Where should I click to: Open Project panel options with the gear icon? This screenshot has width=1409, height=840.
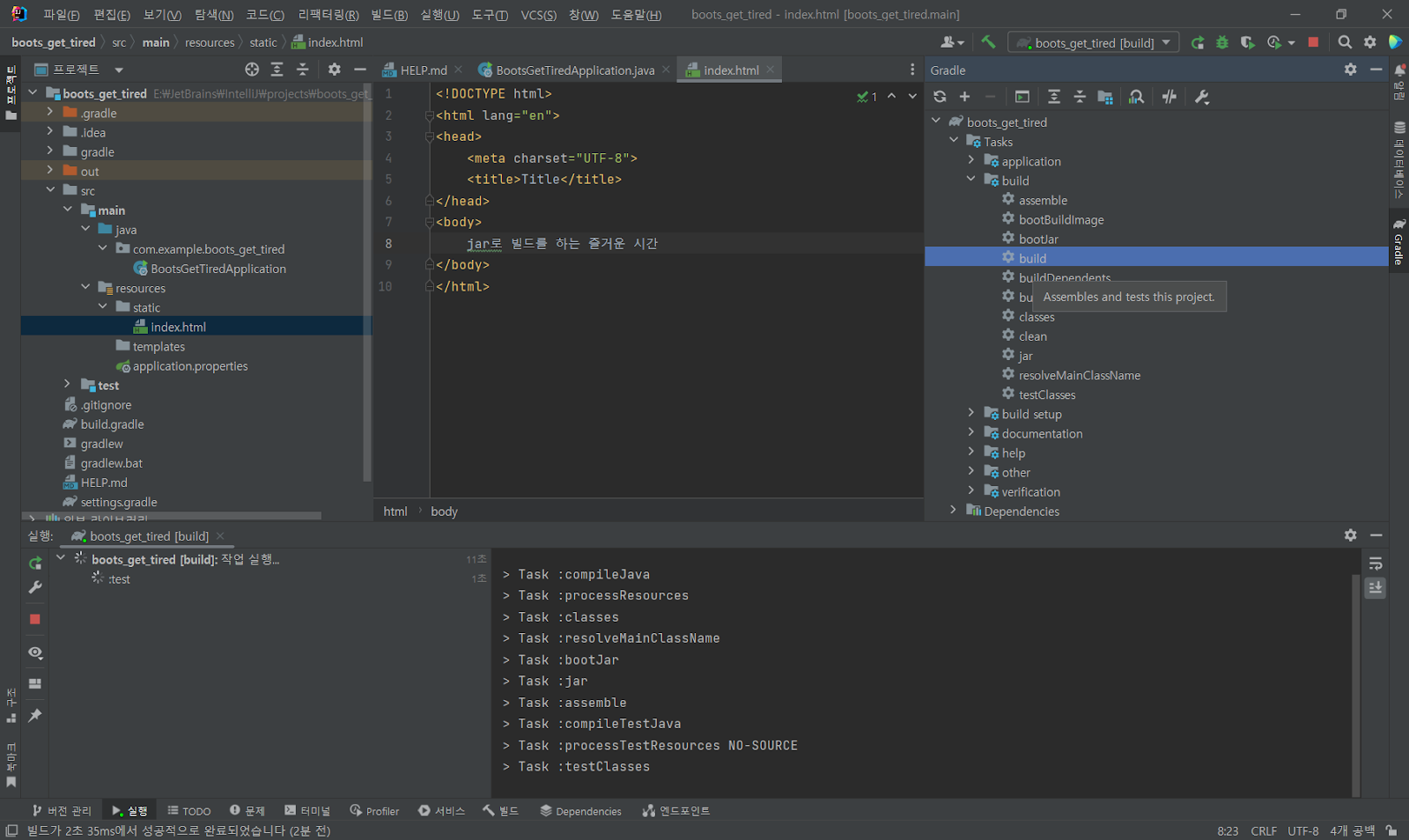[x=334, y=70]
